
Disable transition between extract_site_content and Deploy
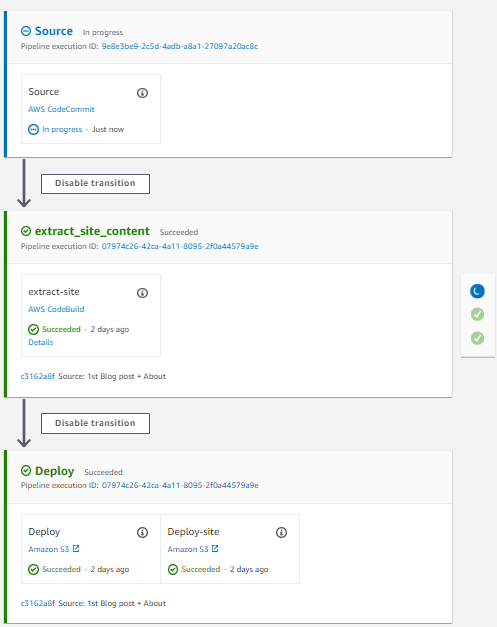[x=95, y=423]
